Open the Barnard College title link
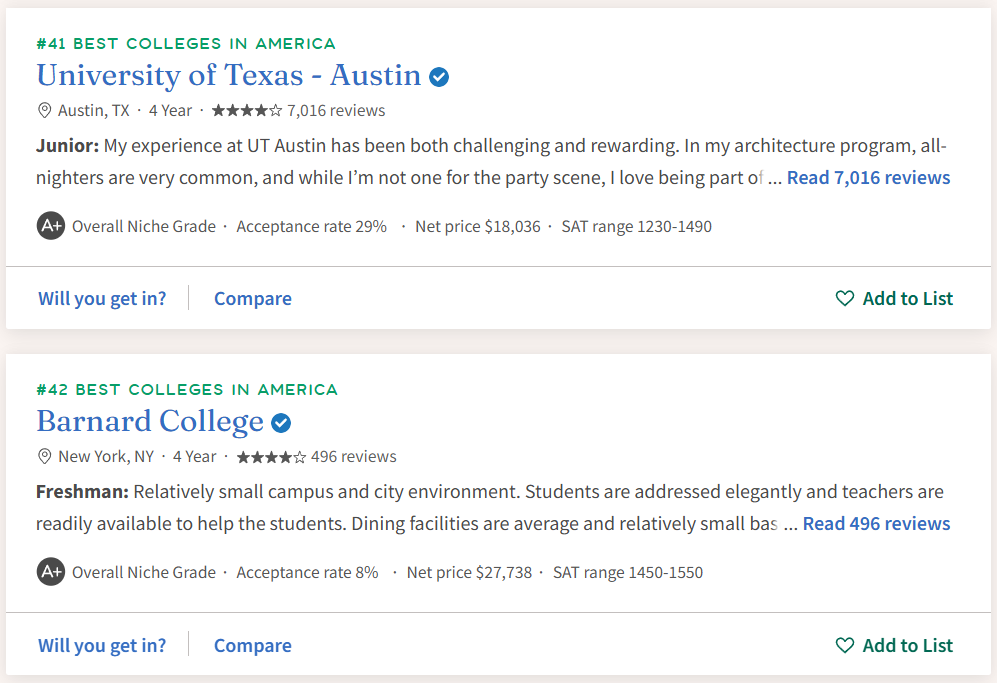Viewport: 997px width, 683px height. tap(150, 421)
